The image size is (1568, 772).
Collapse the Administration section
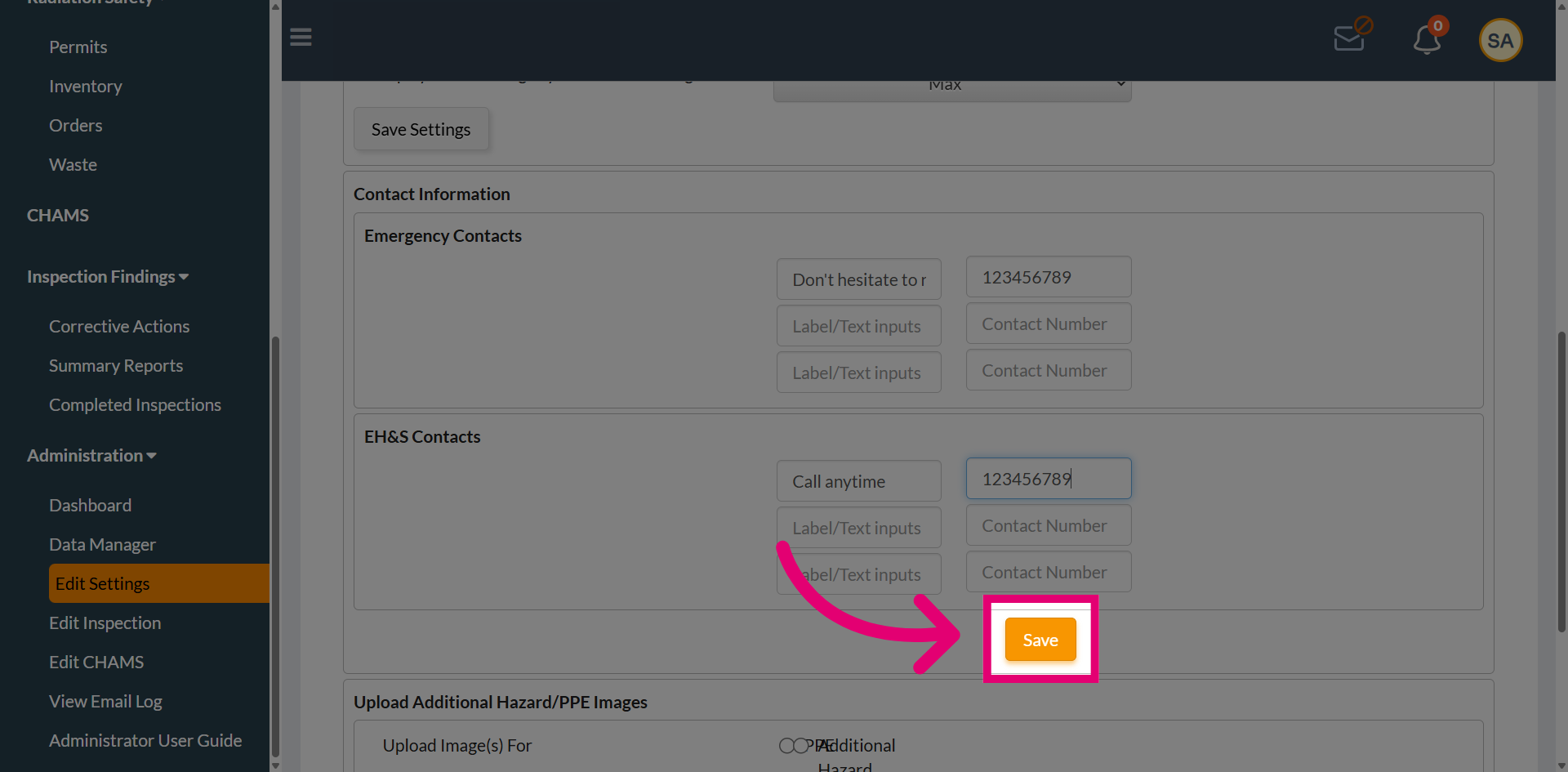91,456
